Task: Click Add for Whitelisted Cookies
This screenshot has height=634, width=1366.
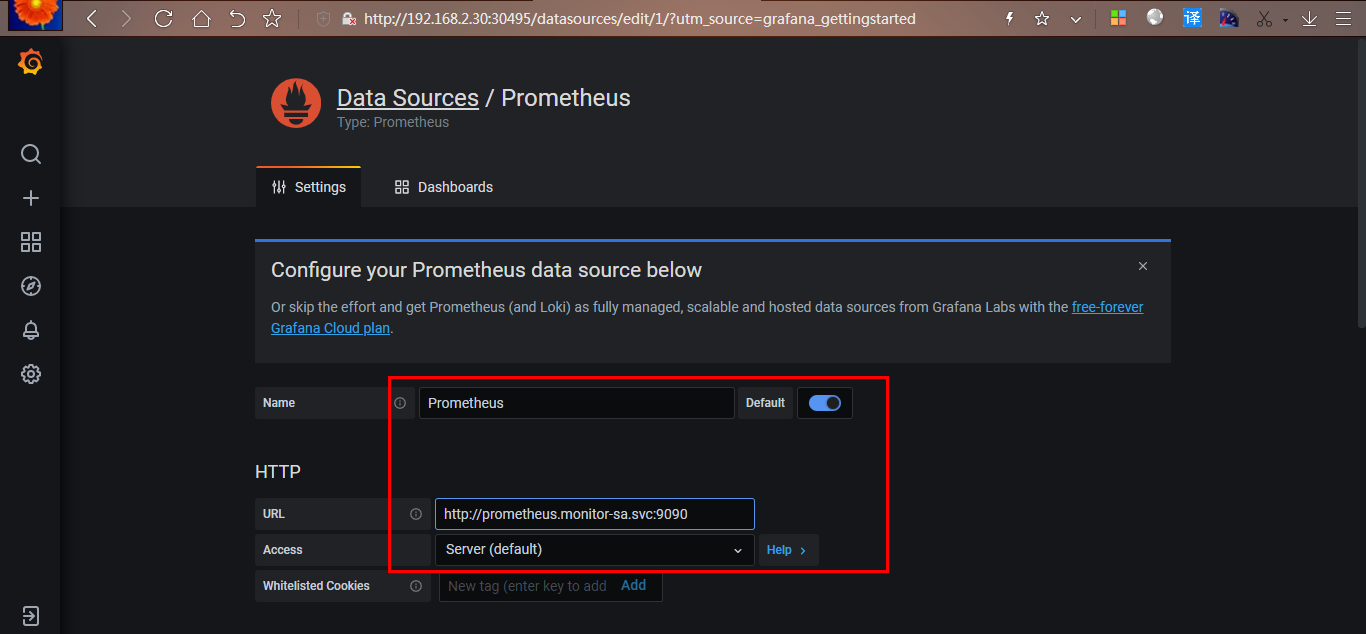Action: click(x=634, y=585)
